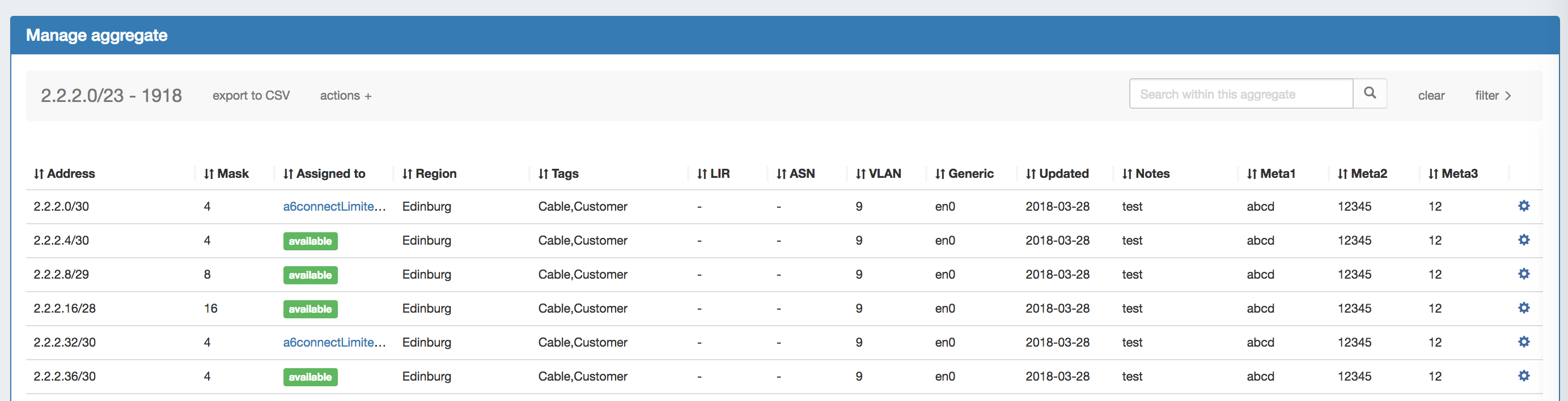This screenshot has width=1568, height=401.
Task: Sort by the Updated column header
Action: [1057, 173]
